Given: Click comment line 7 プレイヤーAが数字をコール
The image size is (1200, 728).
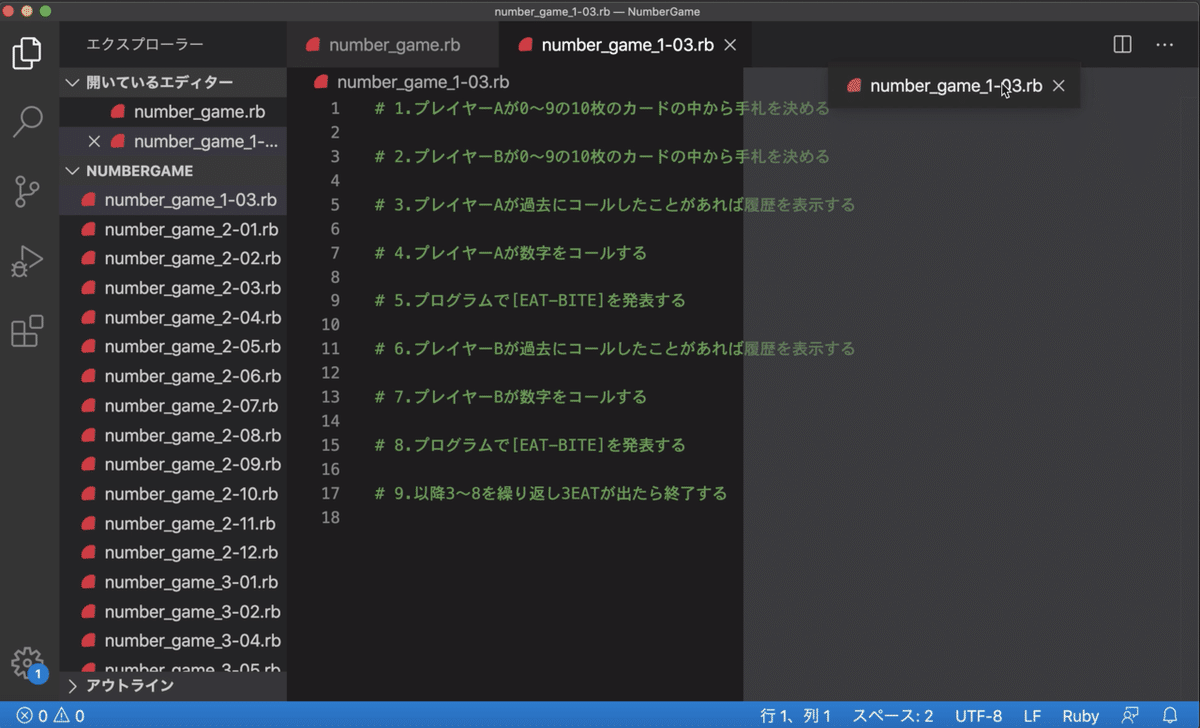Looking at the screenshot, I should pyautogui.click(x=511, y=253).
